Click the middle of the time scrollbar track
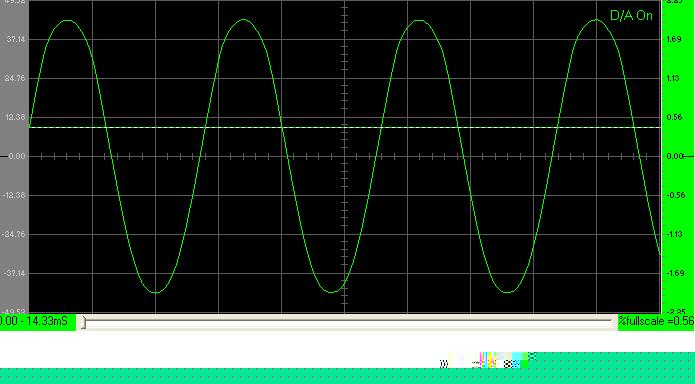Image resolution: width=695 pixels, height=384 pixels. [x=347, y=322]
